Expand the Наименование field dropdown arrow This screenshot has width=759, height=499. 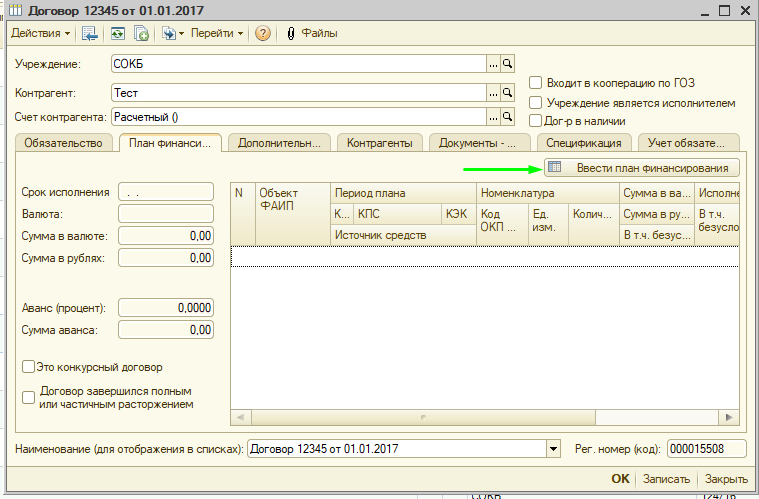(554, 449)
